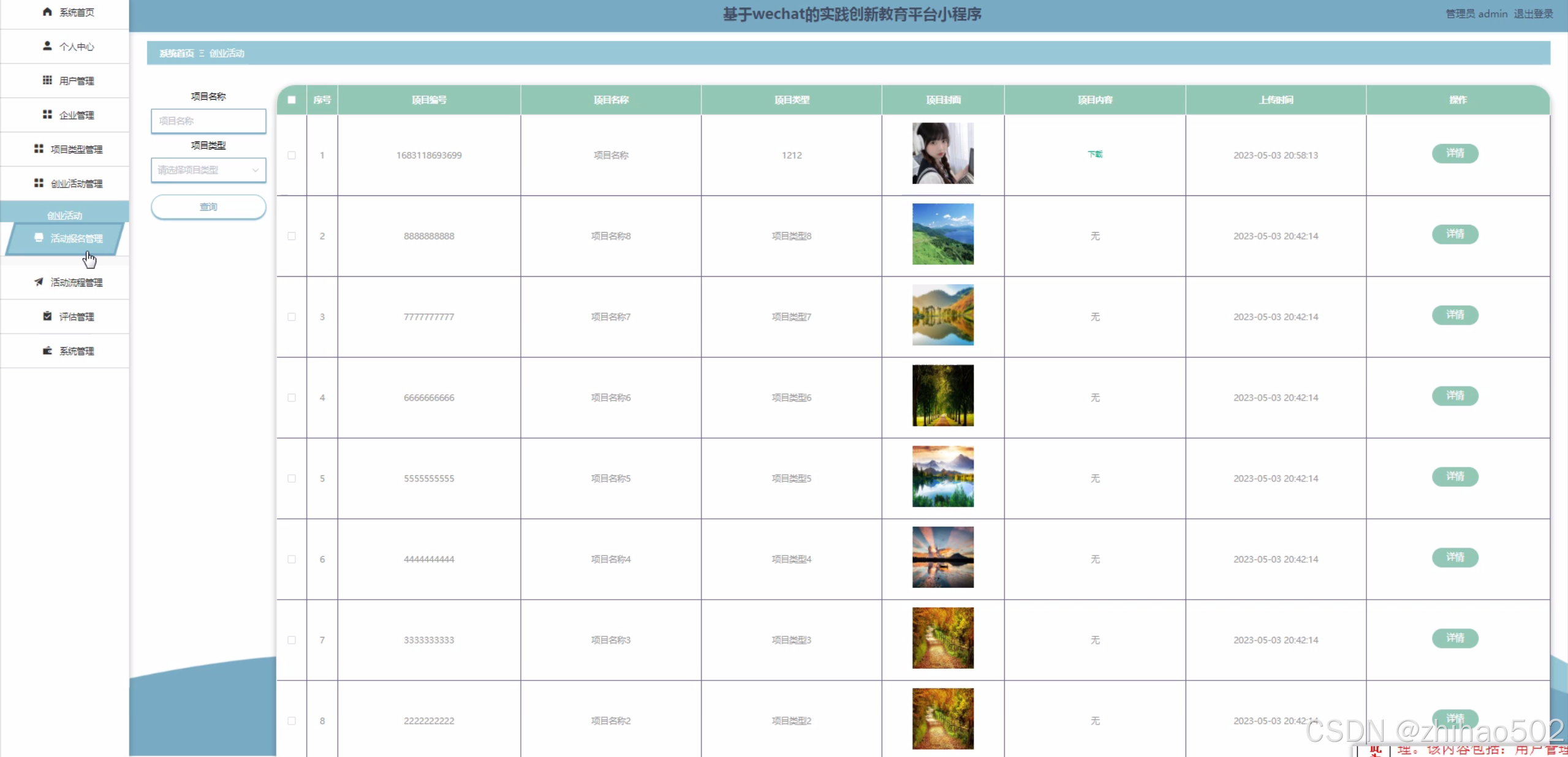Click the dropdown arrow in 项目类型 selector
This screenshot has height=757, width=1568.
coord(256,170)
